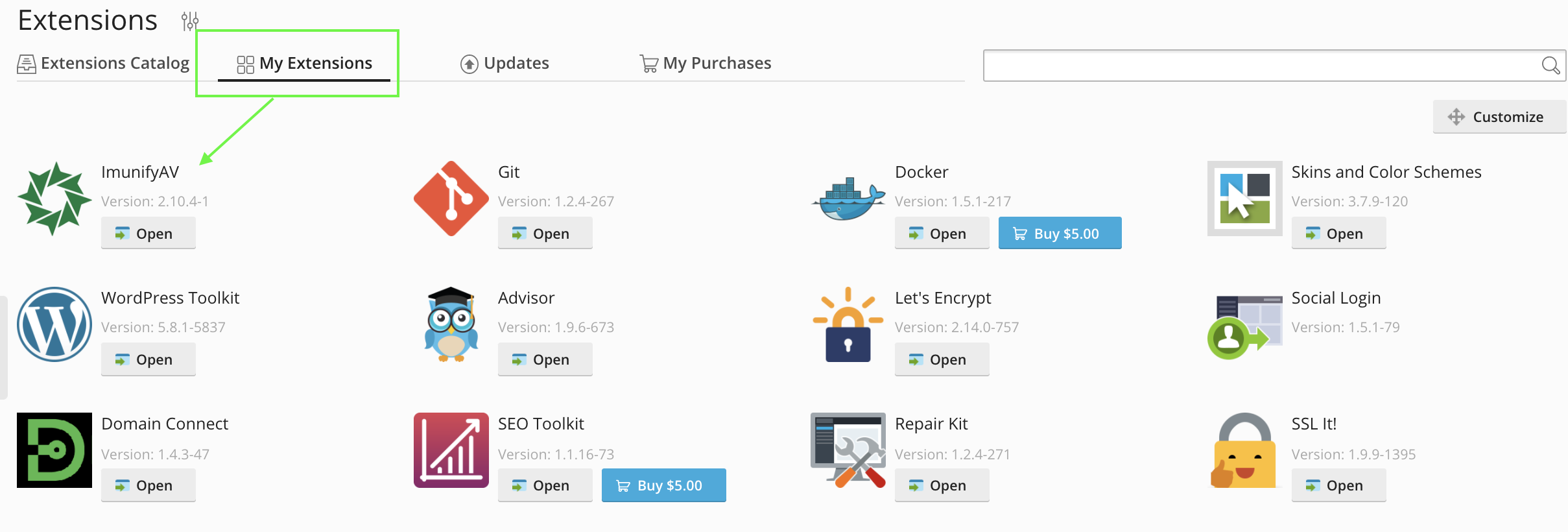This screenshot has height=532, width=1568.
Task: Click the Let's Encrypt title
Action: click(x=943, y=298)
